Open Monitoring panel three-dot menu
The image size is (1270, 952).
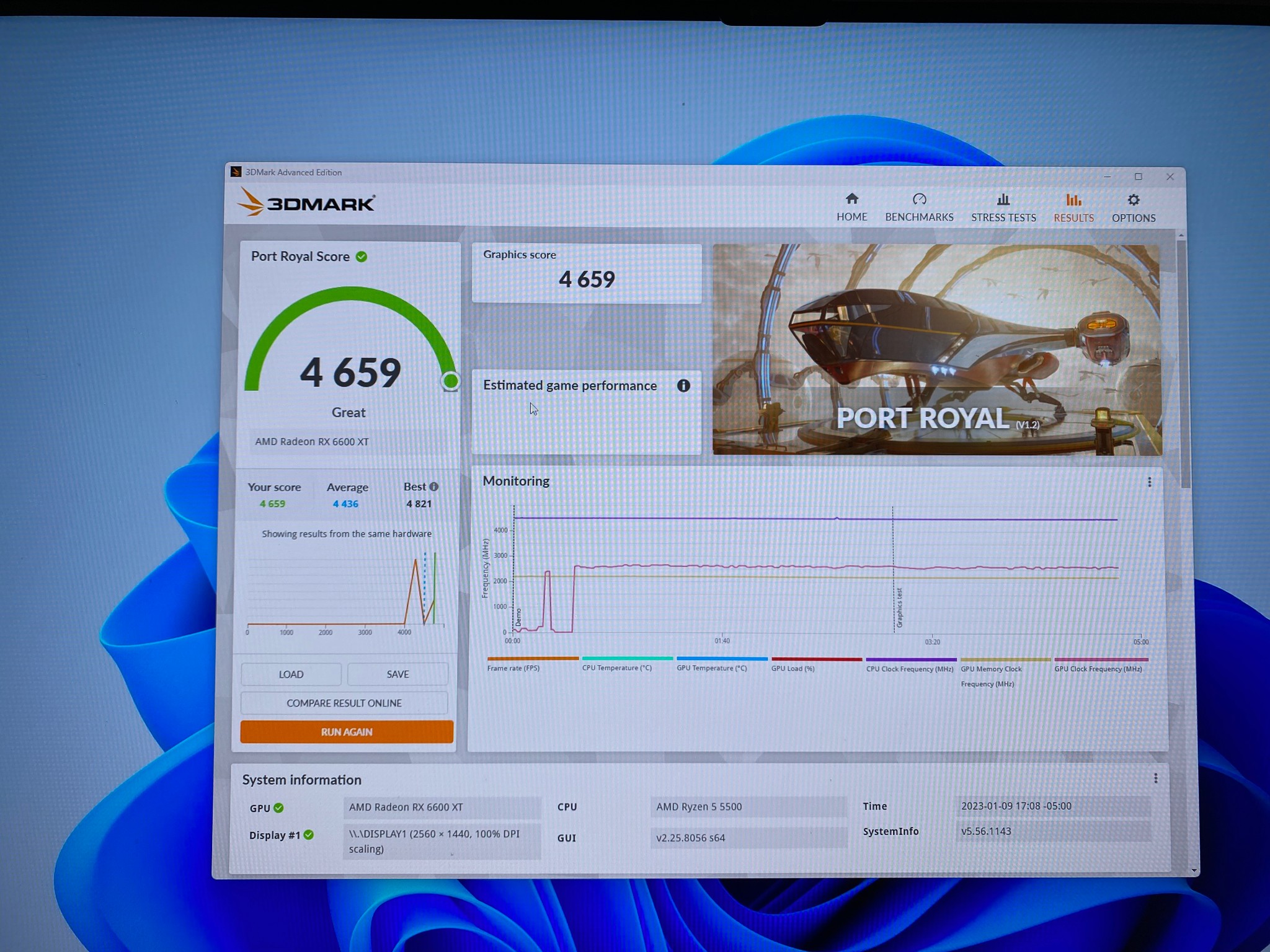(1149, 482)
